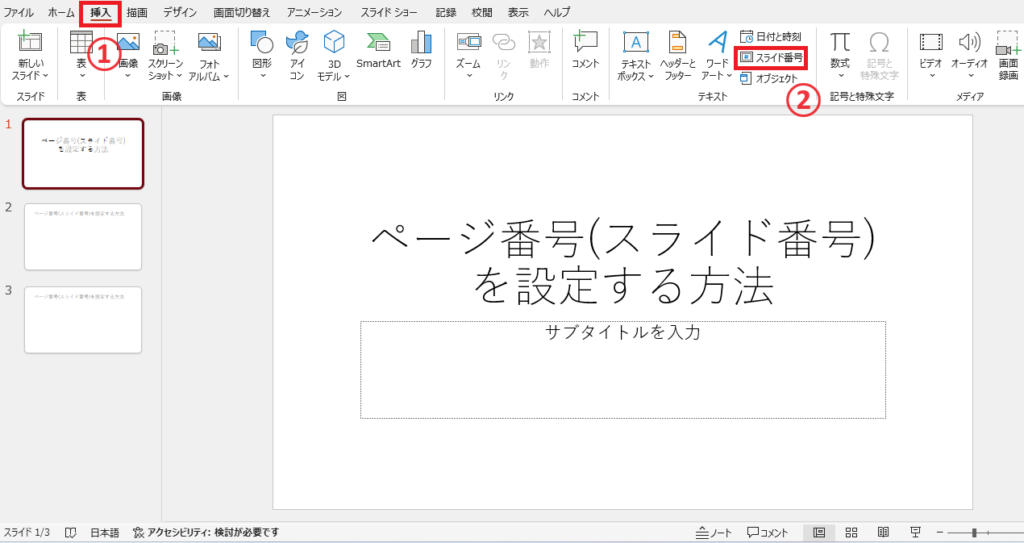Select slide 2 thumbnail
Image resolution: width=1024 pixels, height=543 pixels.
click(x=83, y=237)
